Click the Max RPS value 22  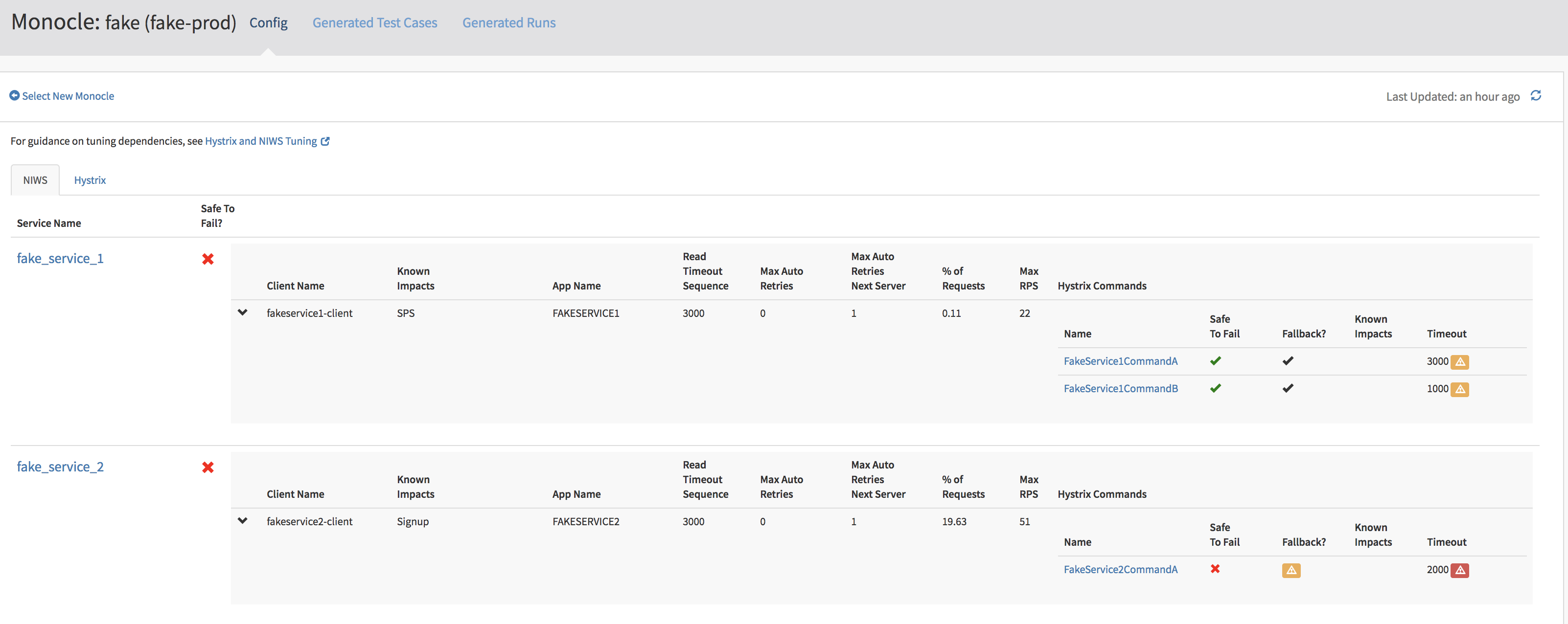click(x=1024, y=313)
